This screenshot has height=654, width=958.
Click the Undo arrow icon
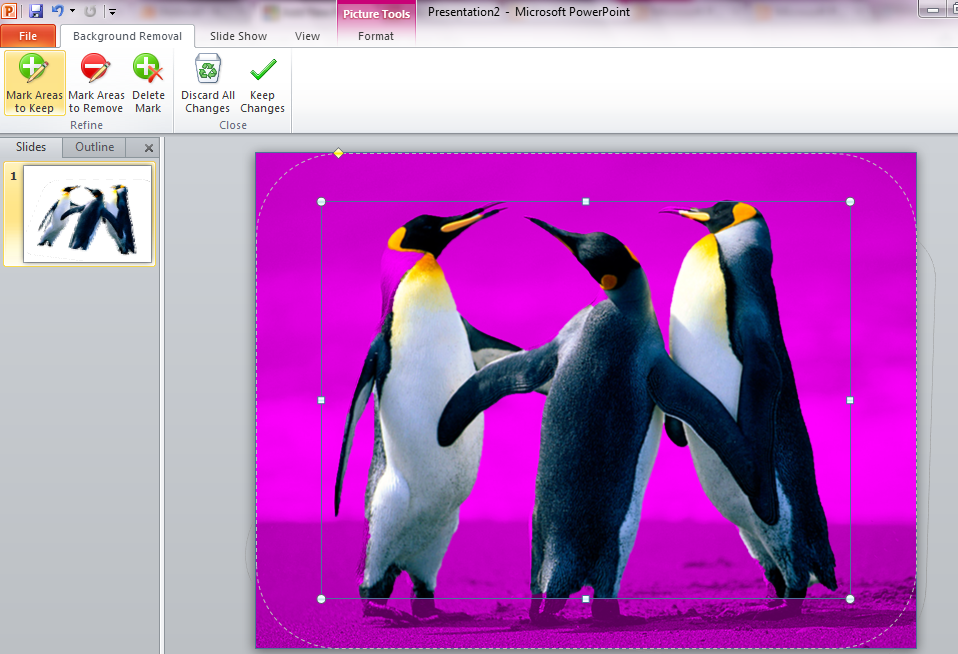tap(57, 11)
